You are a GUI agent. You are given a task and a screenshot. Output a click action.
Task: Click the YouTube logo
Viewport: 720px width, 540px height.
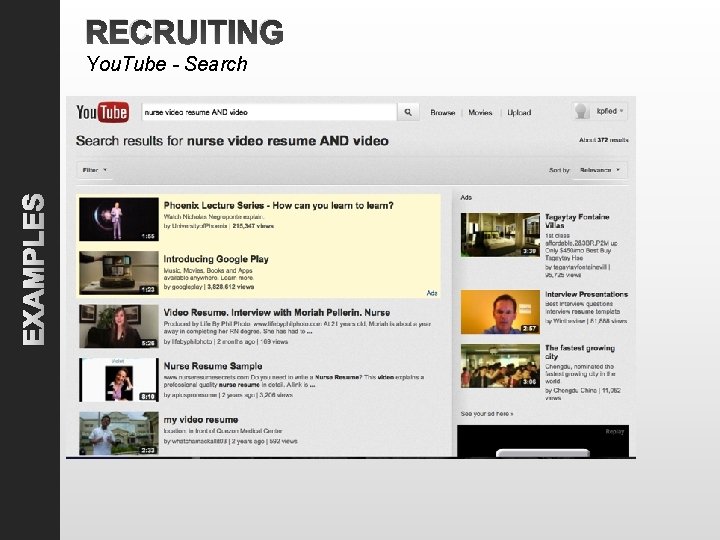click(x=102, y=112)
